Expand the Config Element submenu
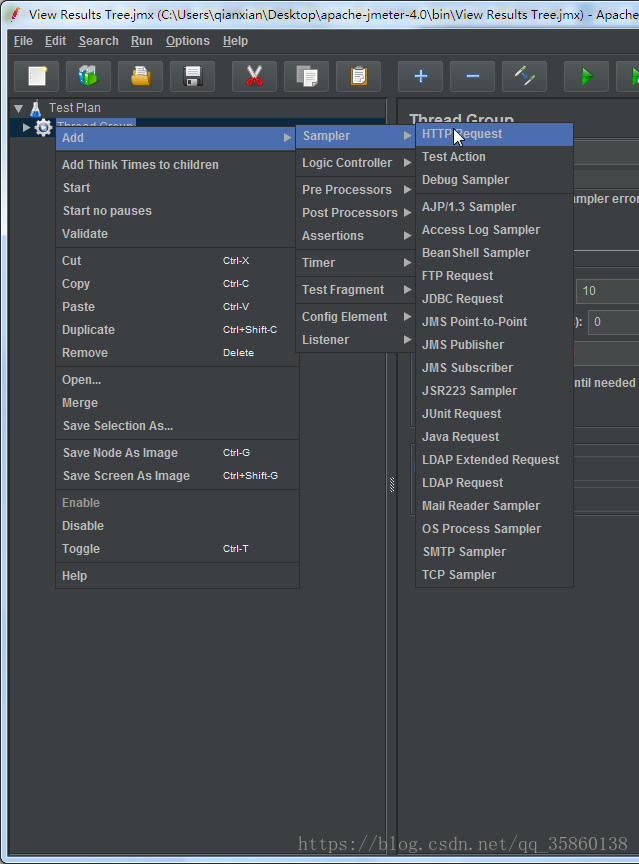The image size is (639, 864). (356, 317)
